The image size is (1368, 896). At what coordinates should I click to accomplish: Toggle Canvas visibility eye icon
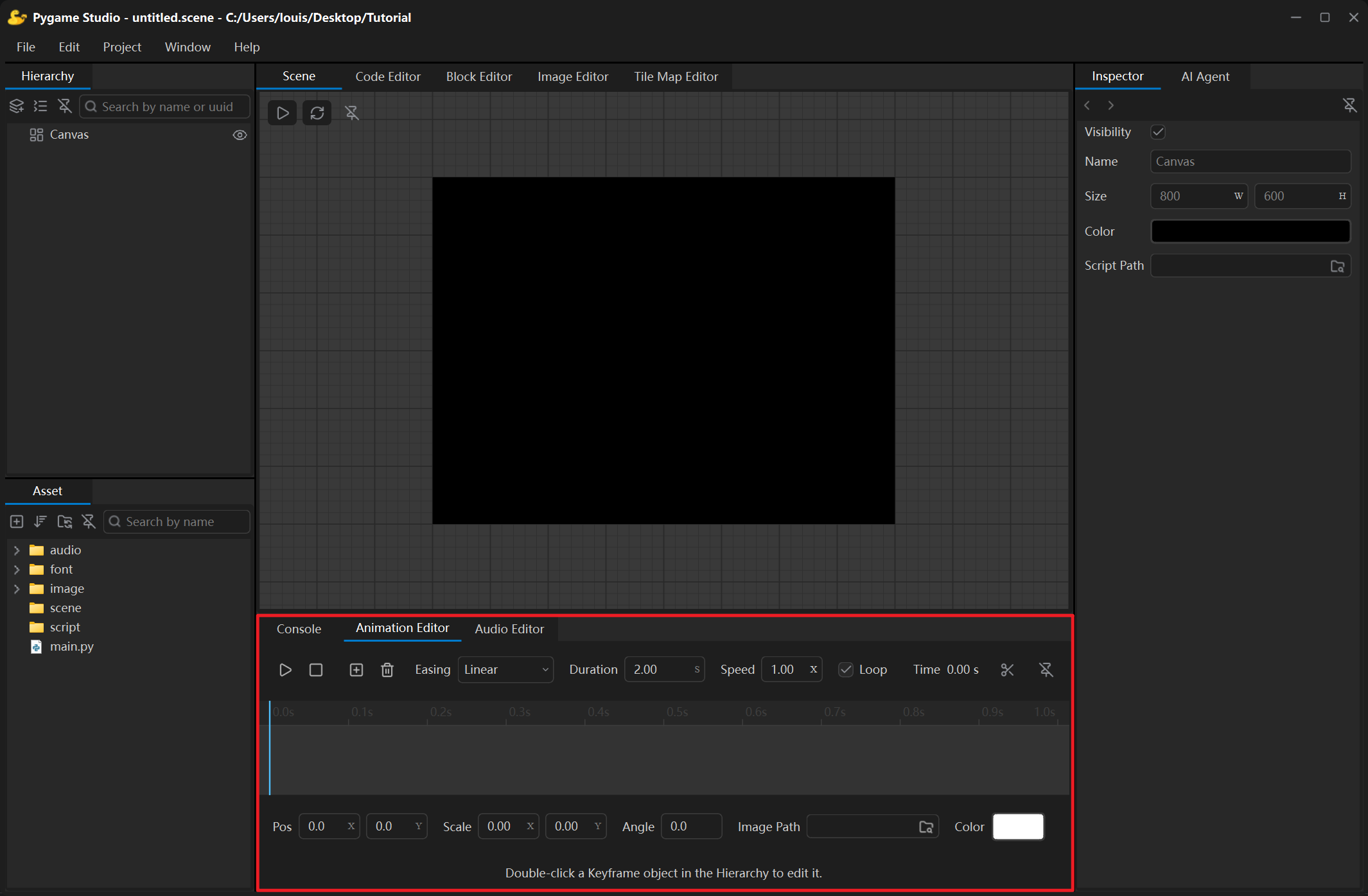(x=240, y=135)
